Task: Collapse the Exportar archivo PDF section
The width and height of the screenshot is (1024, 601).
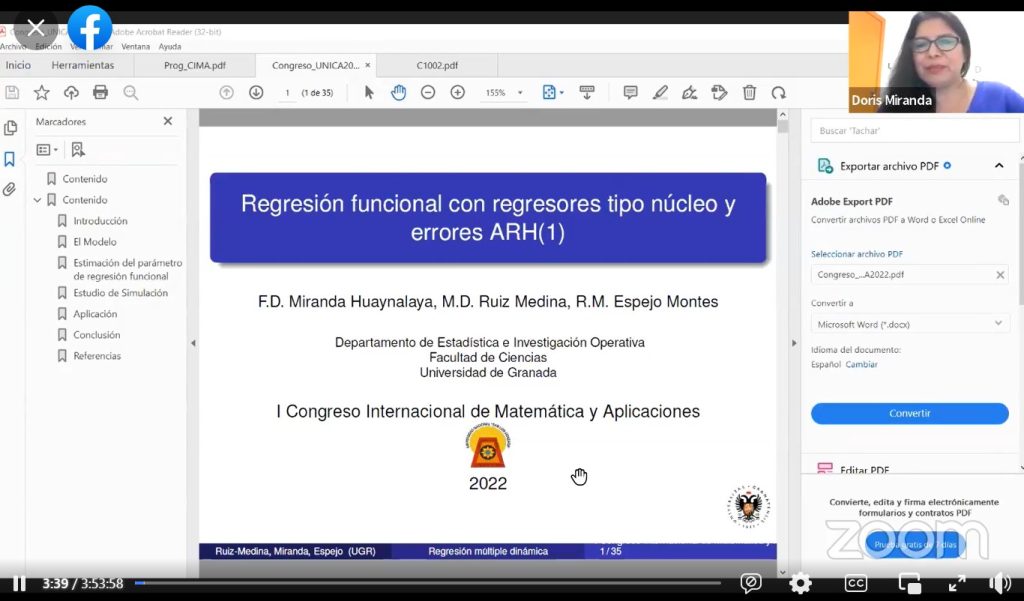Action: 998,166
